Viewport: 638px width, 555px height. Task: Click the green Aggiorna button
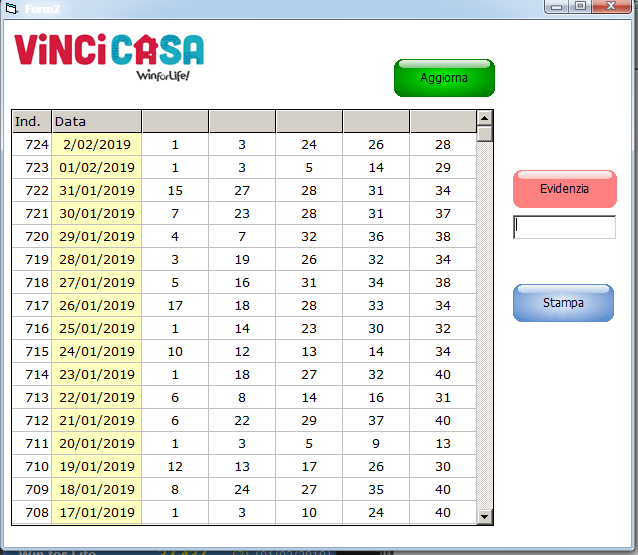point(444,78)
